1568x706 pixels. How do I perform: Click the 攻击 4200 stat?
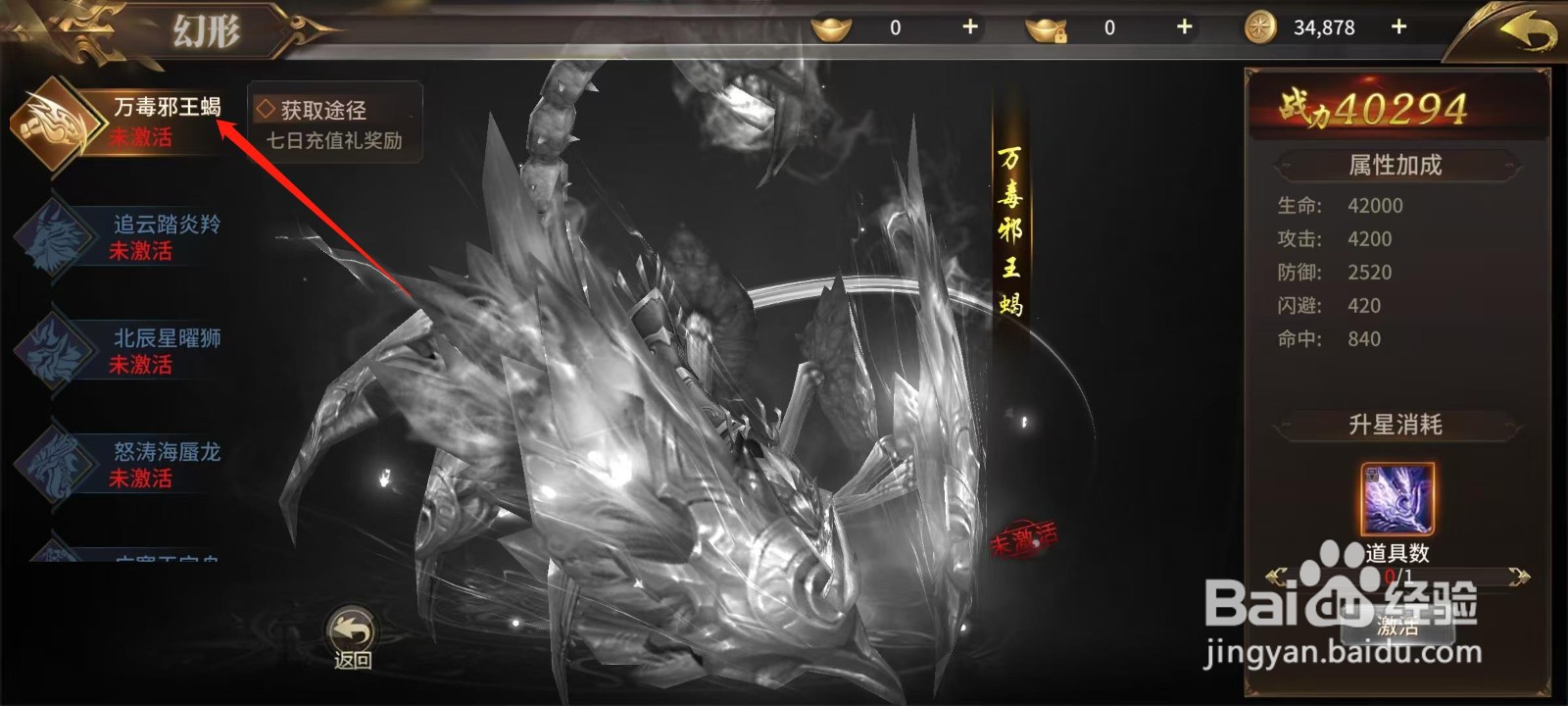tap(1335, 239)
